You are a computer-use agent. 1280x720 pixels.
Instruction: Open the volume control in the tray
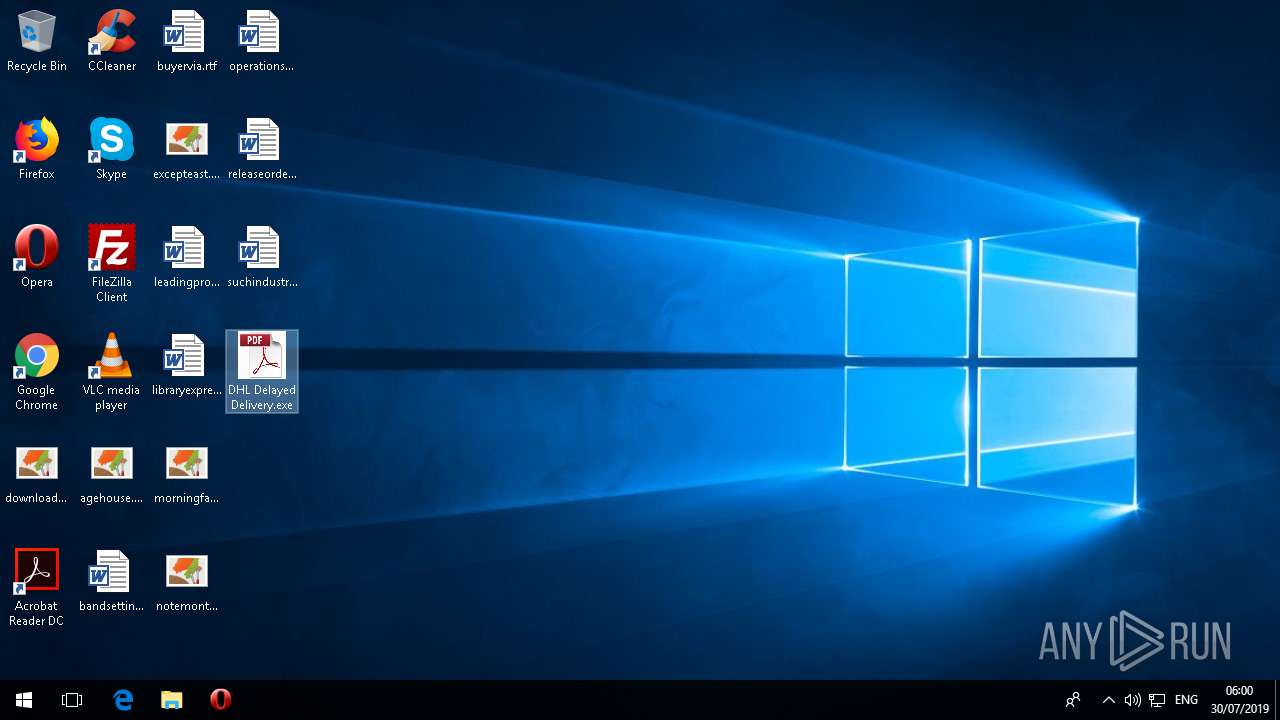pyautogui.click(x=1132, y=700)
